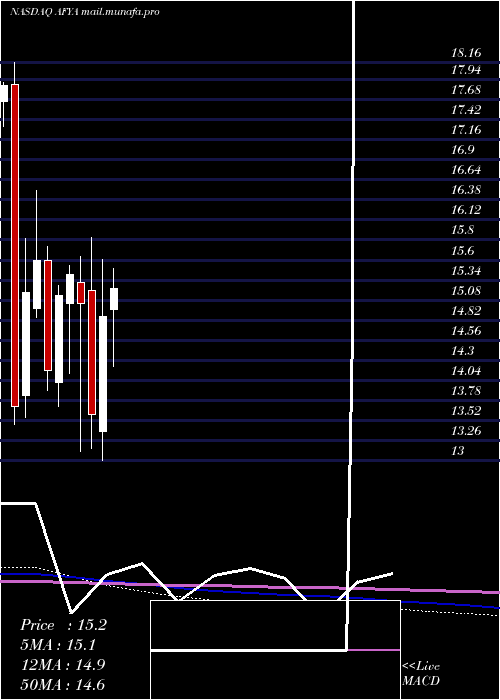The image size is (500, 700).
Task: Click the 16.9 price axis label
Action: coord(462,150)
